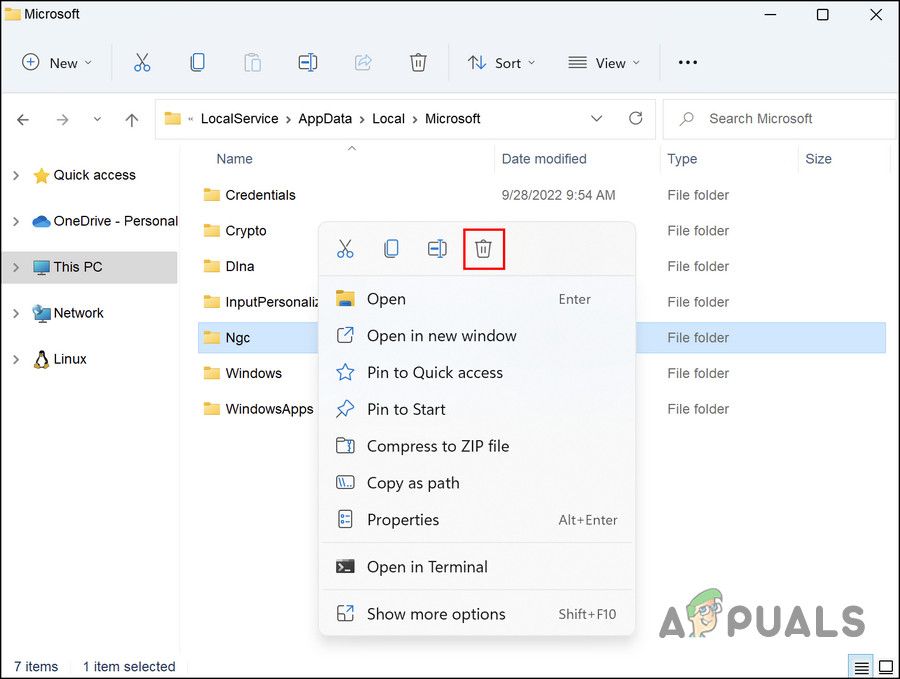Image resolution: width=900 pixels, height=679 pixels.
Task: Open the Sort dropdown menu
Action: click(x=501, y=63)
